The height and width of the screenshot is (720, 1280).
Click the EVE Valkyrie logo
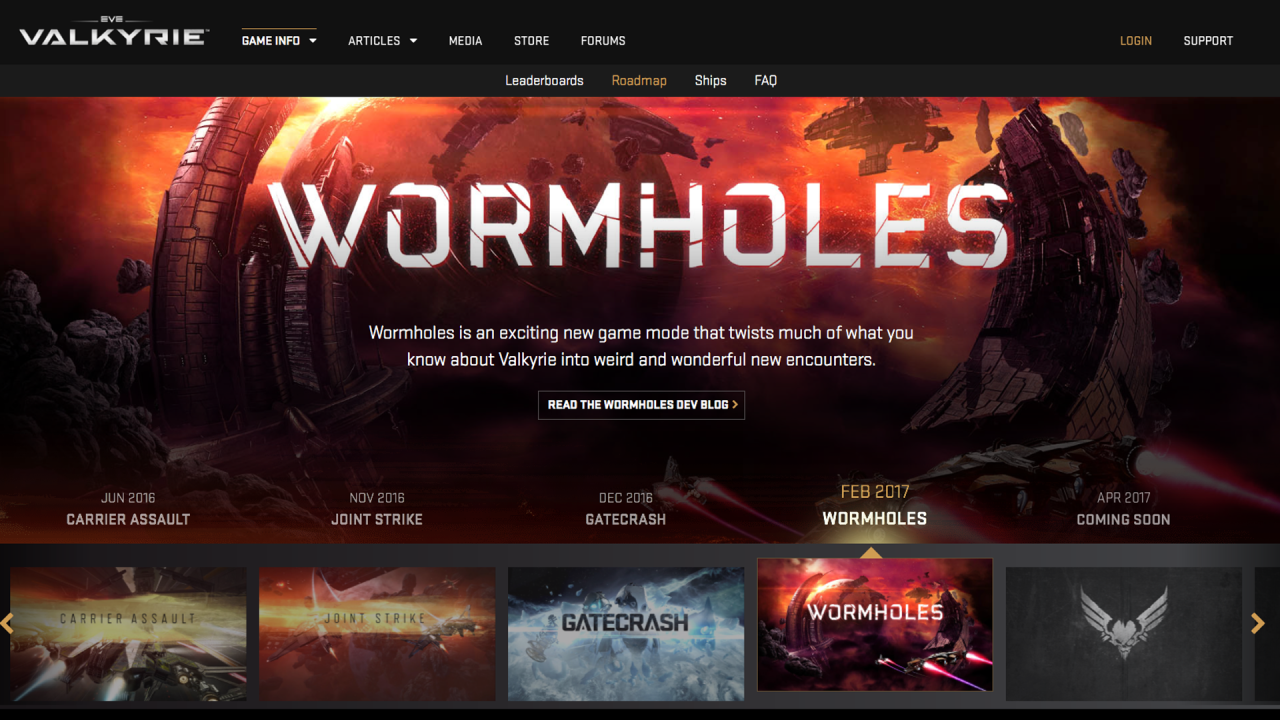coord(114,31)
